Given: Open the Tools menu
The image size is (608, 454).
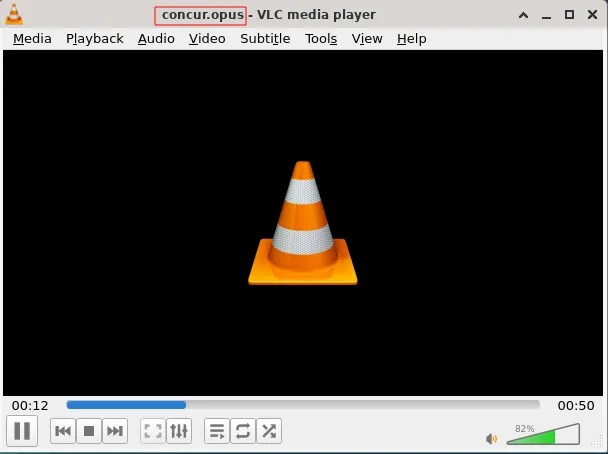Looking at the screenshot, I should click(321, 39).
